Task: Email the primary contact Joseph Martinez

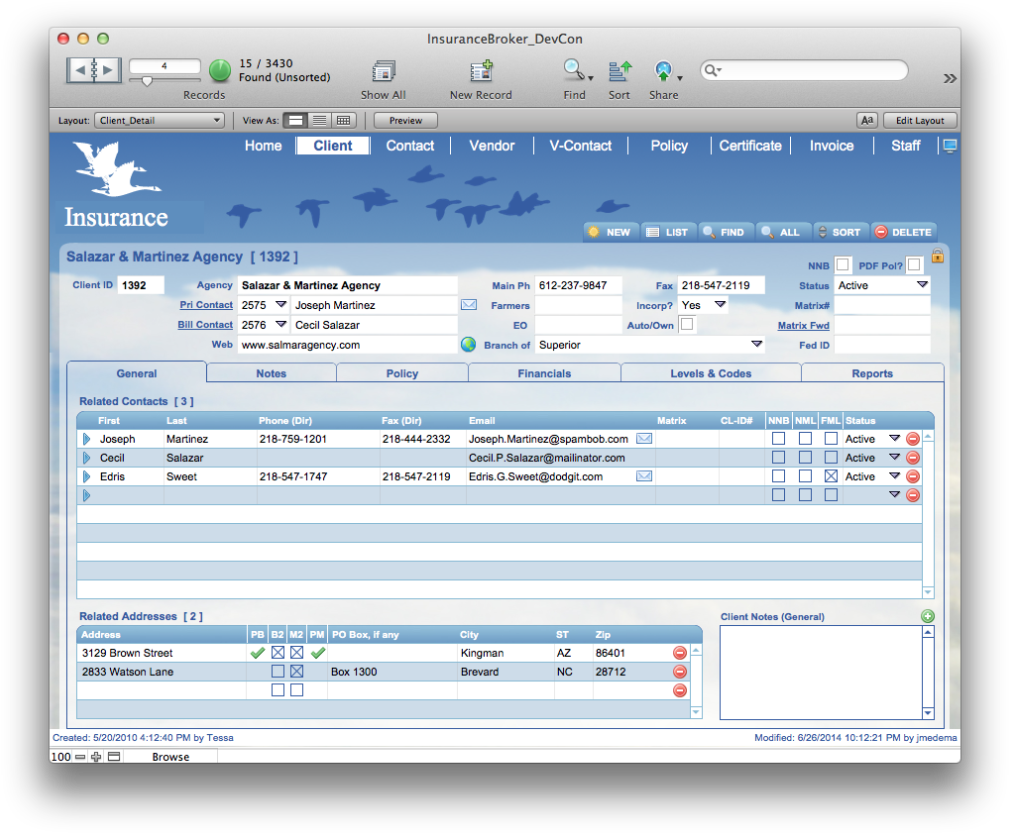Action: pos(469,304)
